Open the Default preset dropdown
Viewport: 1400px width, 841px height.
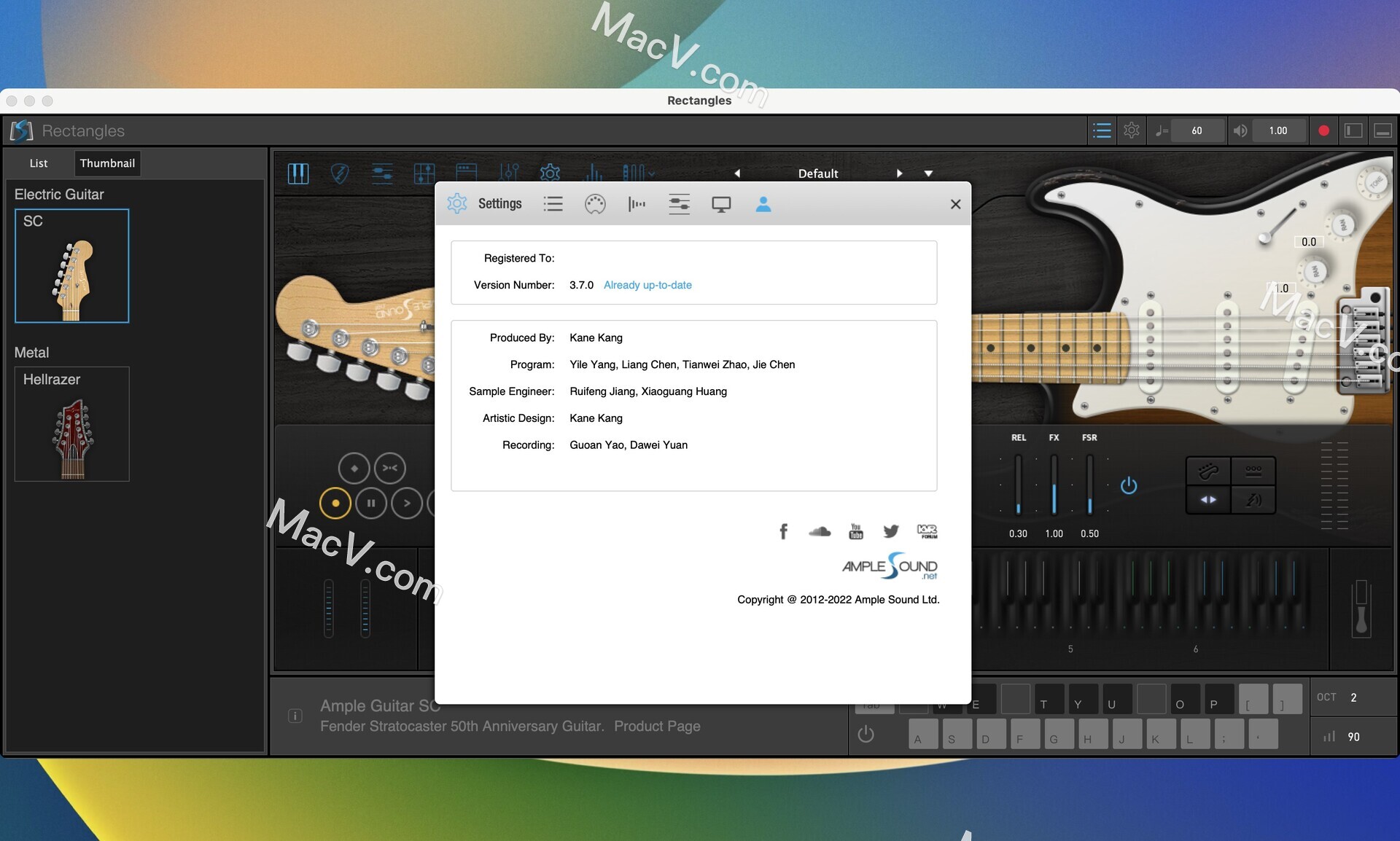tap(929, 173)
